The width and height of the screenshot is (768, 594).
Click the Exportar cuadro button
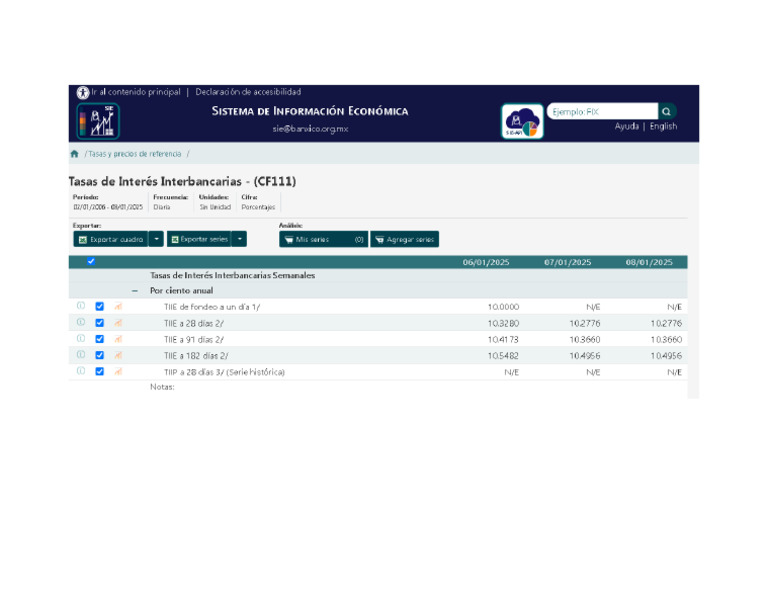111,239
